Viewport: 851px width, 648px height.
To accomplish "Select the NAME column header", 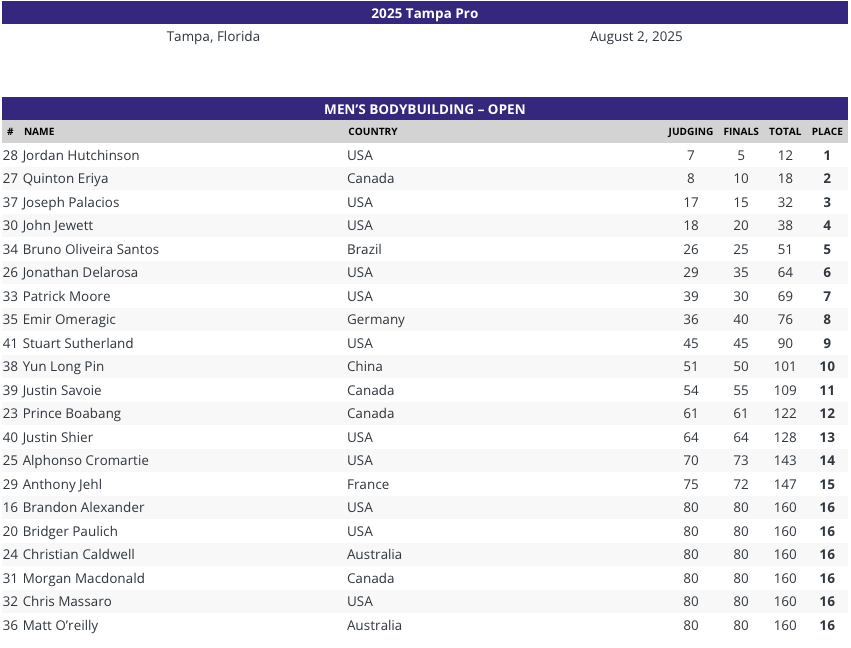I will (39, 131).
